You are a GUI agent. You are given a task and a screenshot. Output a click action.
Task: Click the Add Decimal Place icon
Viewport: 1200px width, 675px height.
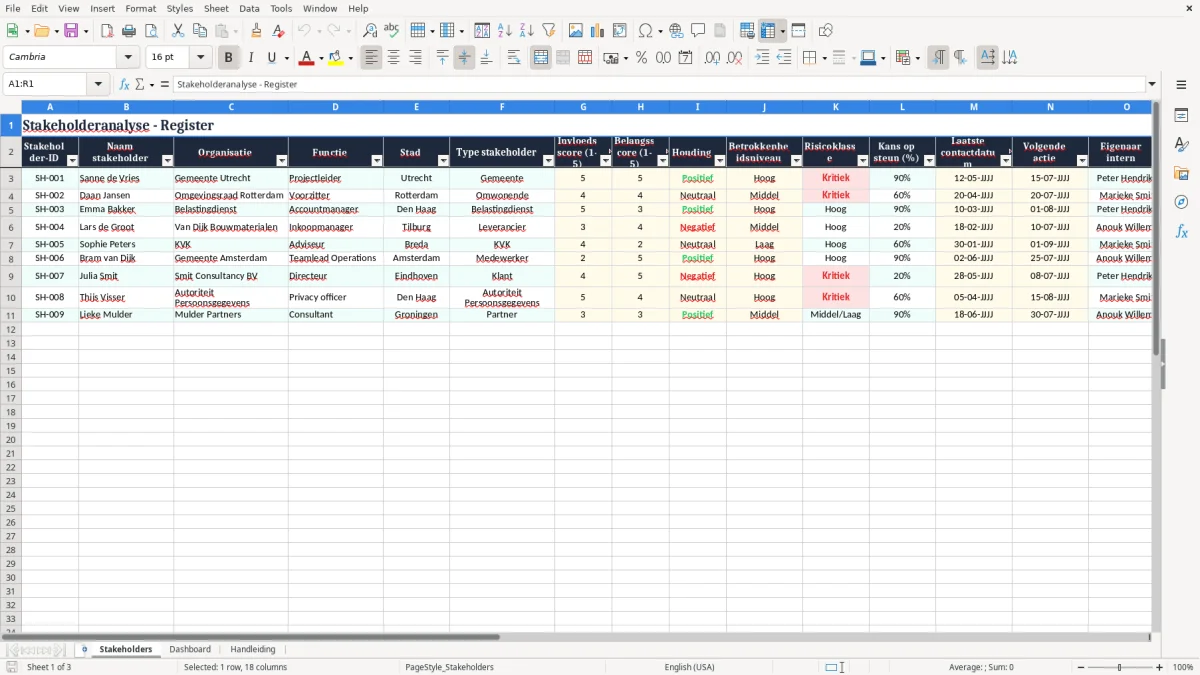714,58
